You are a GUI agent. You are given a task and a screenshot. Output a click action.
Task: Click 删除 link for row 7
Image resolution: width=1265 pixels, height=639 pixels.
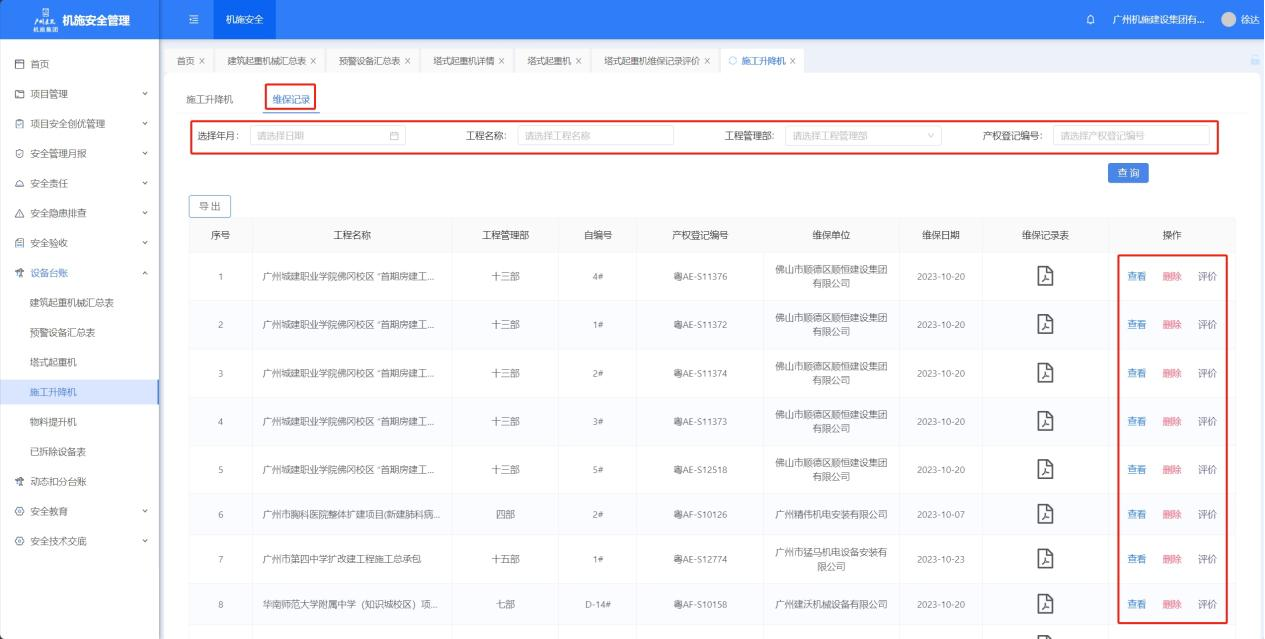click(x=1171, y=559)
